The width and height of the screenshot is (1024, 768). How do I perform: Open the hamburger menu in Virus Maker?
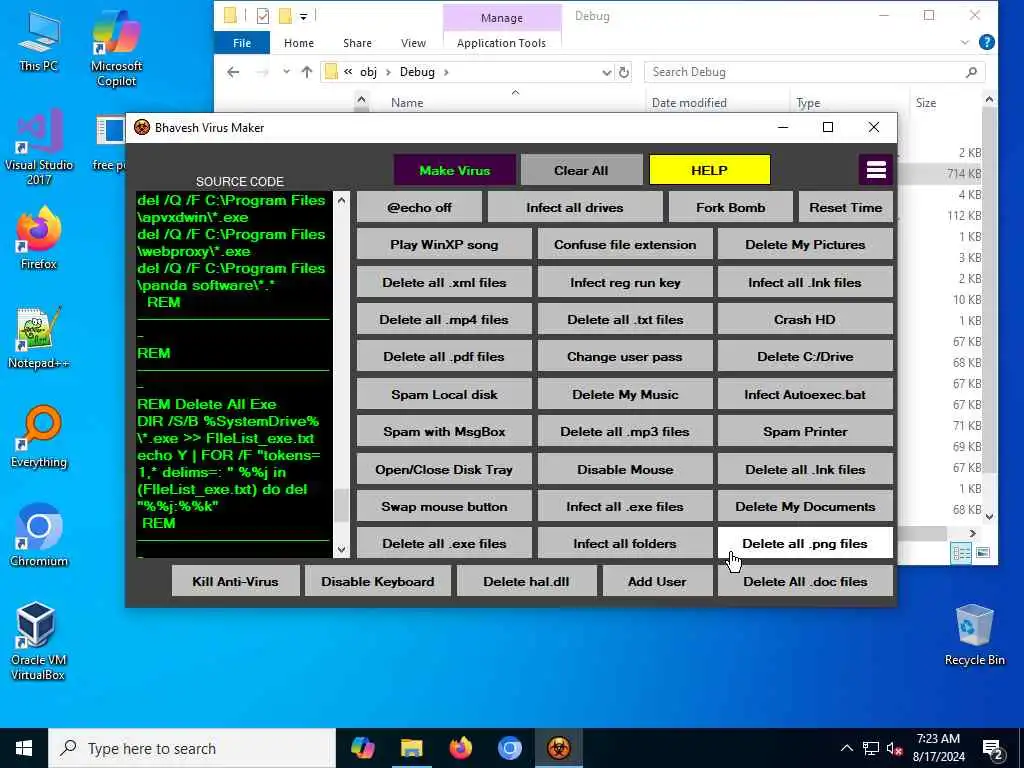coord(876,170)
